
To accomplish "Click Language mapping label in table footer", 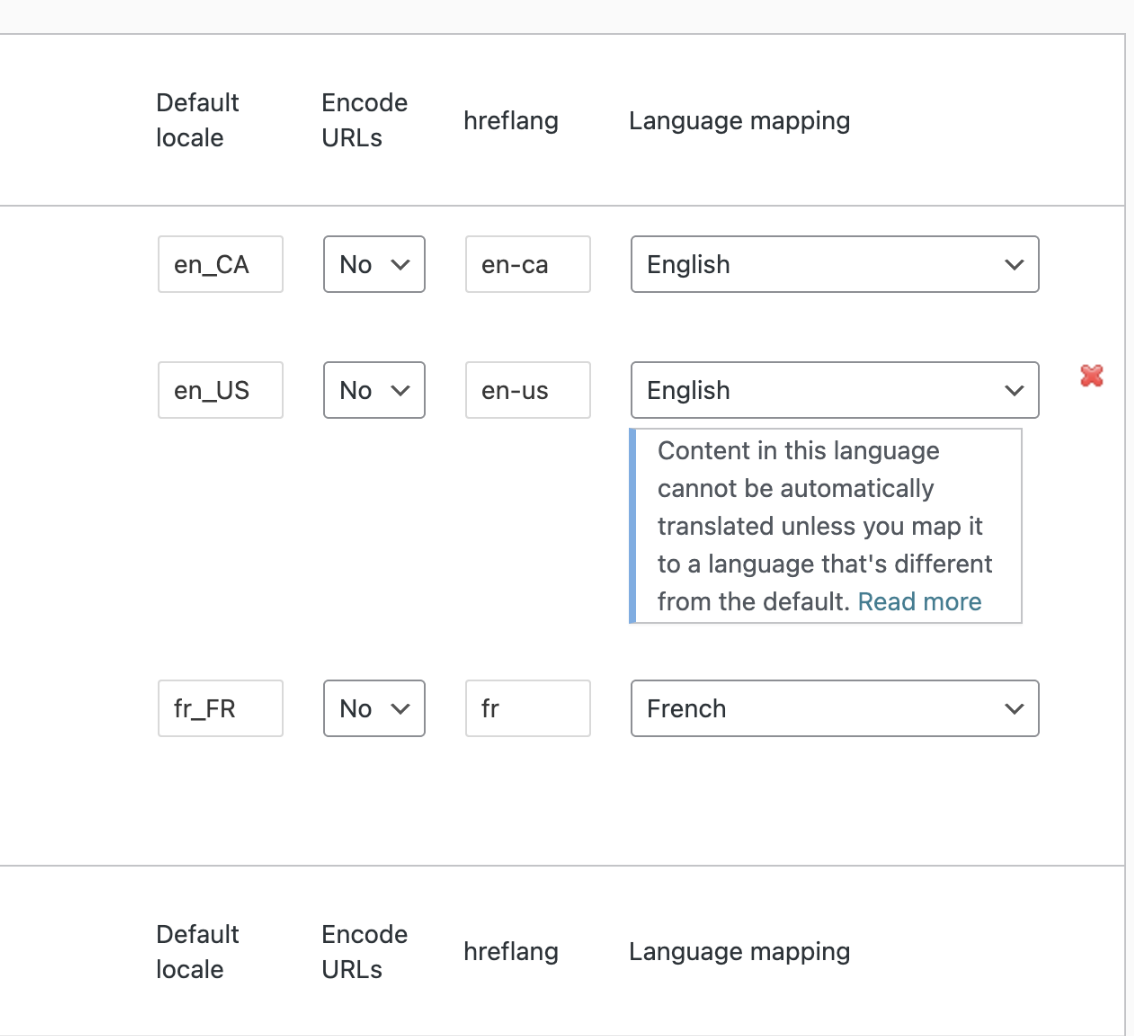I will [x=739, y=951].
